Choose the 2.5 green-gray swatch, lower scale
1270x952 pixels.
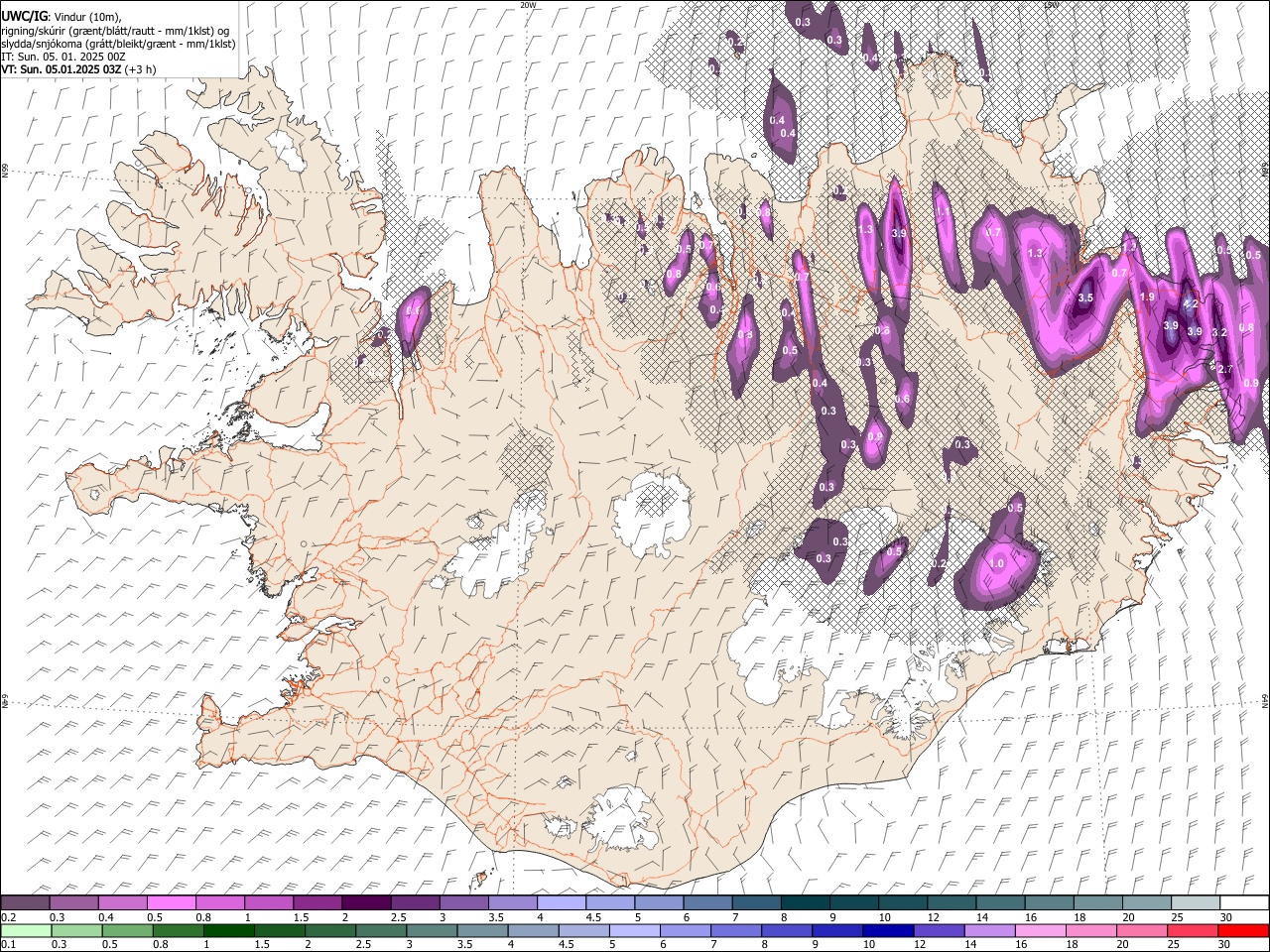(381, 930)
